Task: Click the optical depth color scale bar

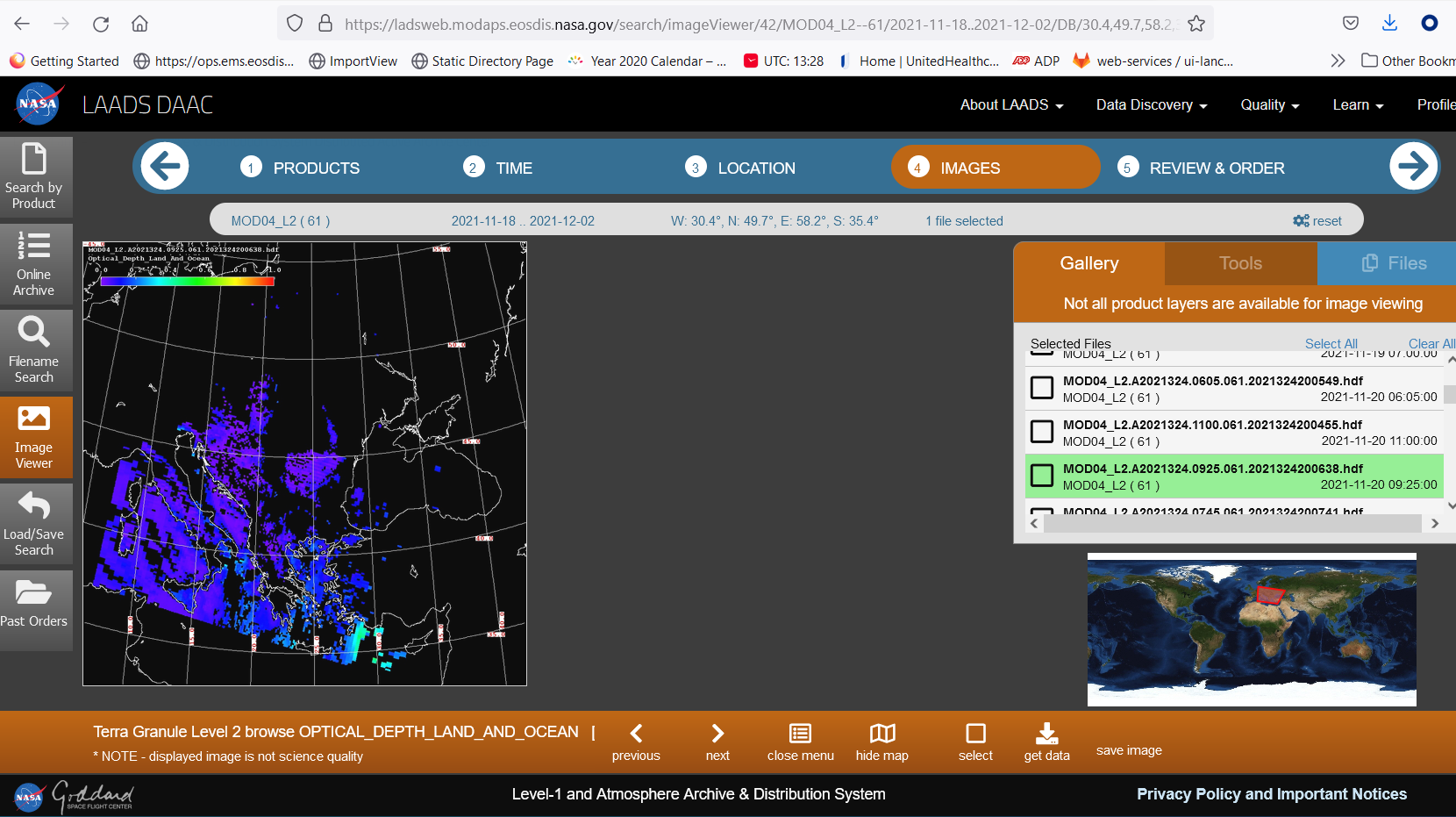Action: pyautogui.click(x=187, y=282)
